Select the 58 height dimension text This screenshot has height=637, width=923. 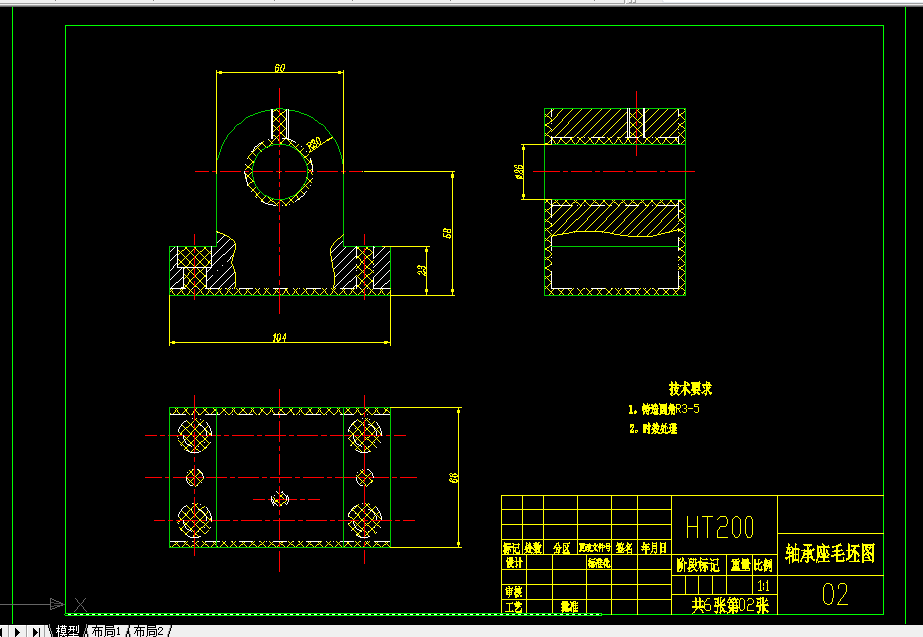[x=447, y=233]
